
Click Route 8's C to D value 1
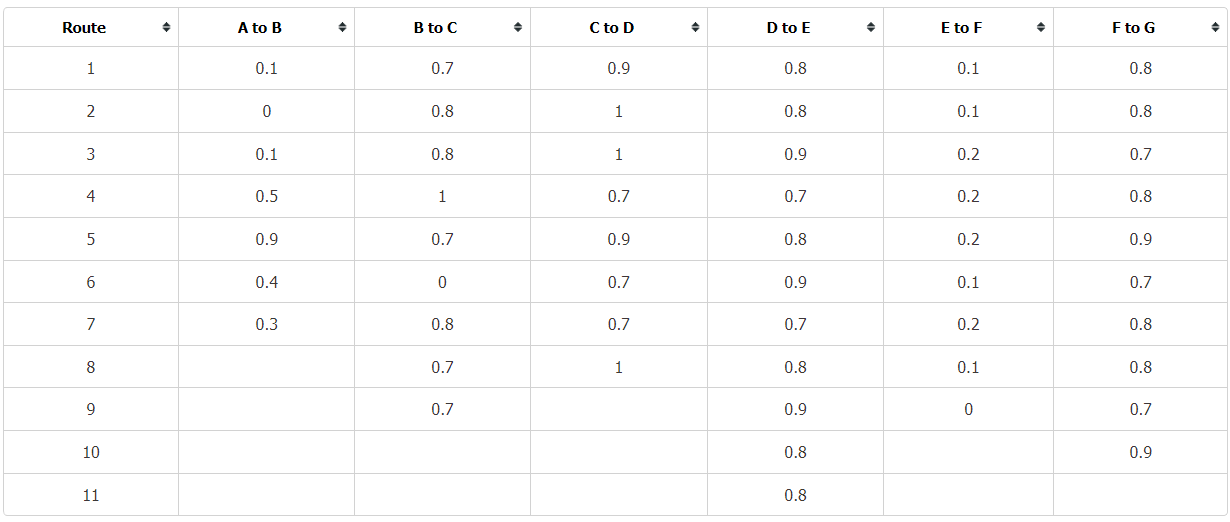click(x=619, y=367)
